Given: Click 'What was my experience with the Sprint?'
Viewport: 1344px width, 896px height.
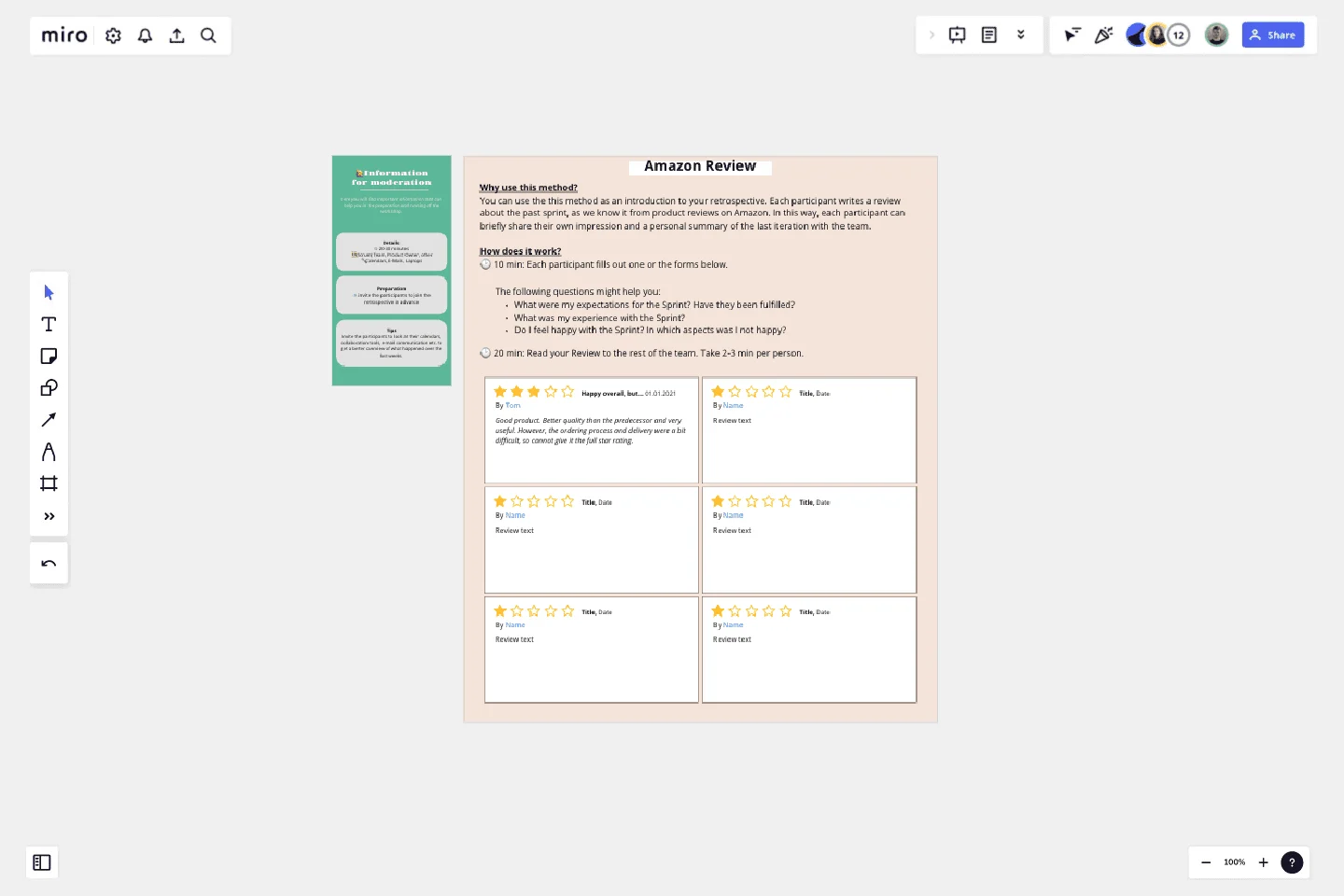Looking at the screenshot, I should pos(599,318).
